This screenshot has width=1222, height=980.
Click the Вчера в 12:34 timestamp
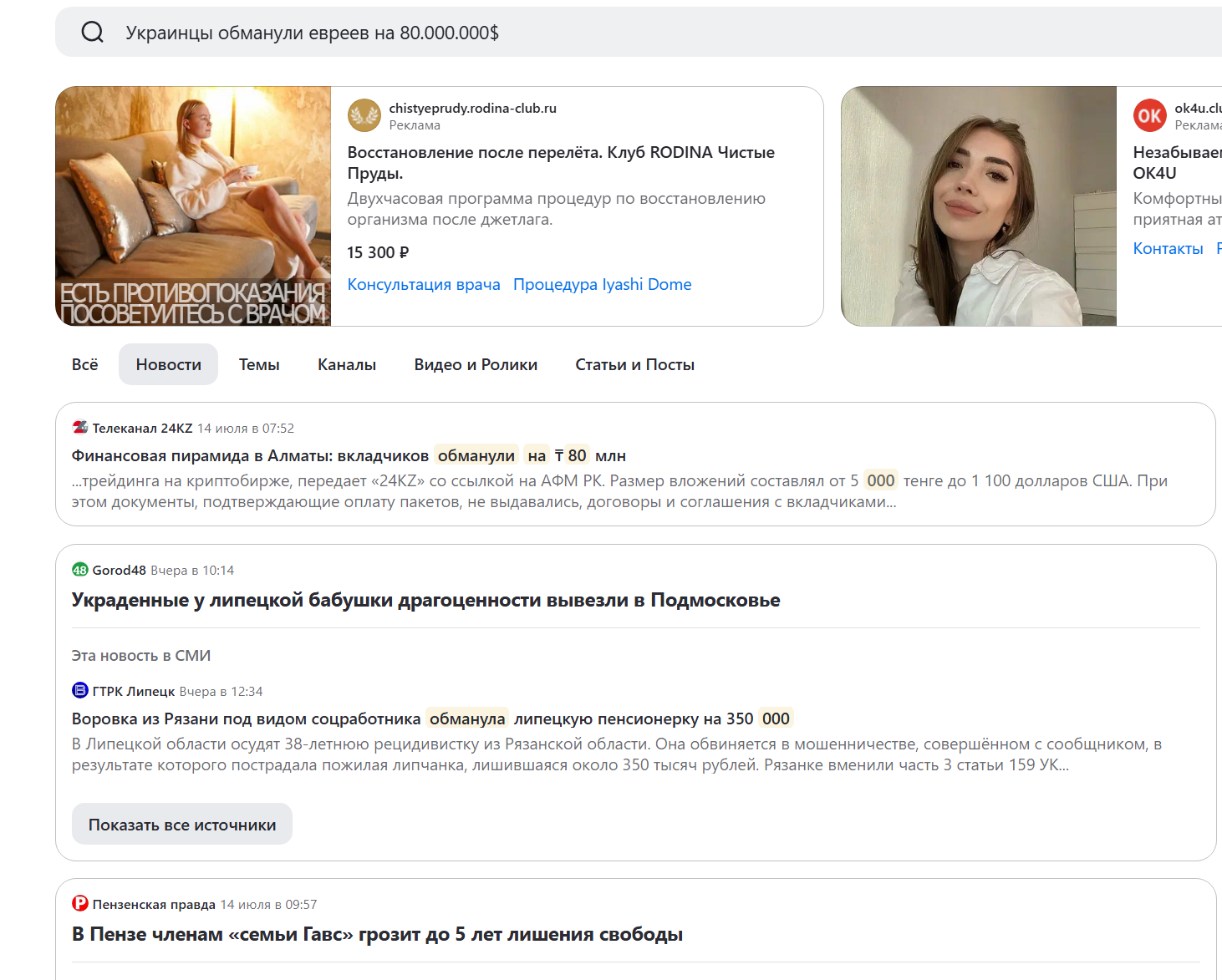pyautogui.click(x=221, y=691)
